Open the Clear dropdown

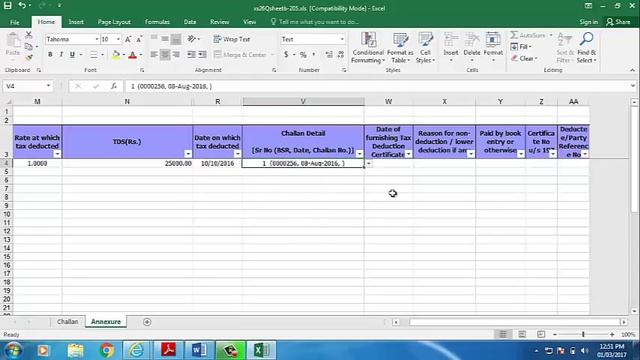pos(524,58)
